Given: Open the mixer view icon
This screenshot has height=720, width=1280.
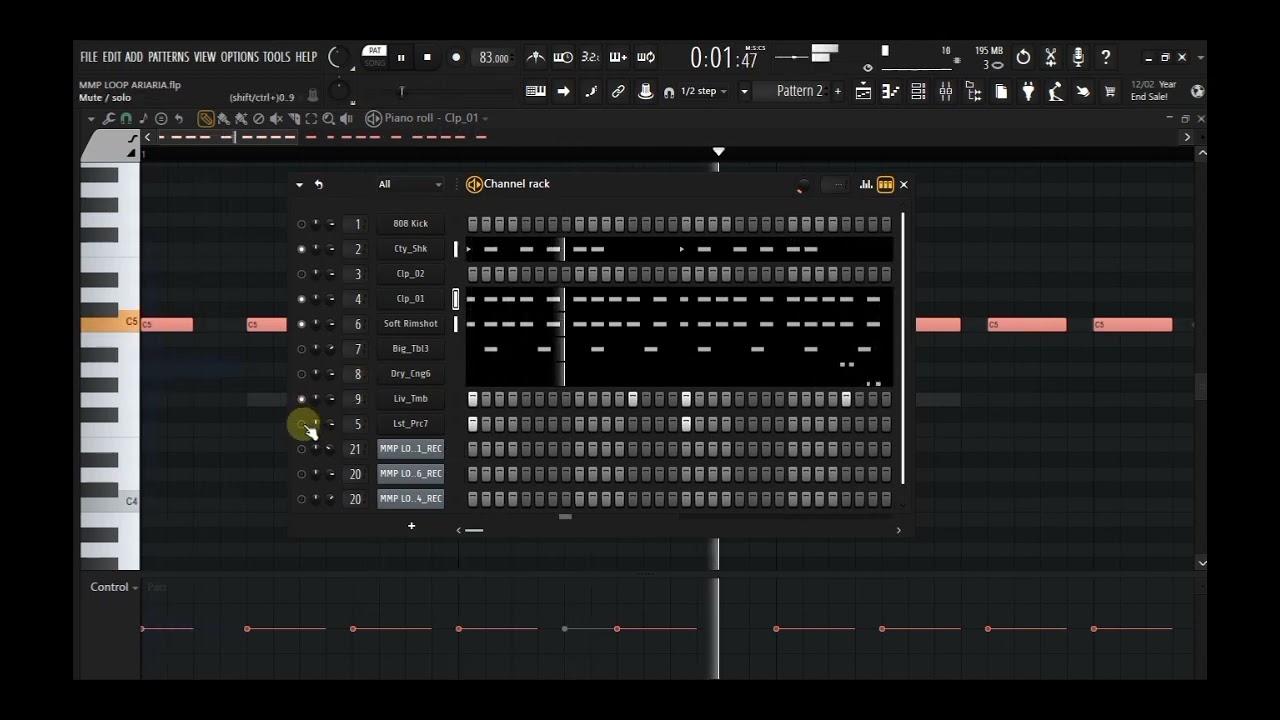Looking at the screenshot, I should point(945,92).
